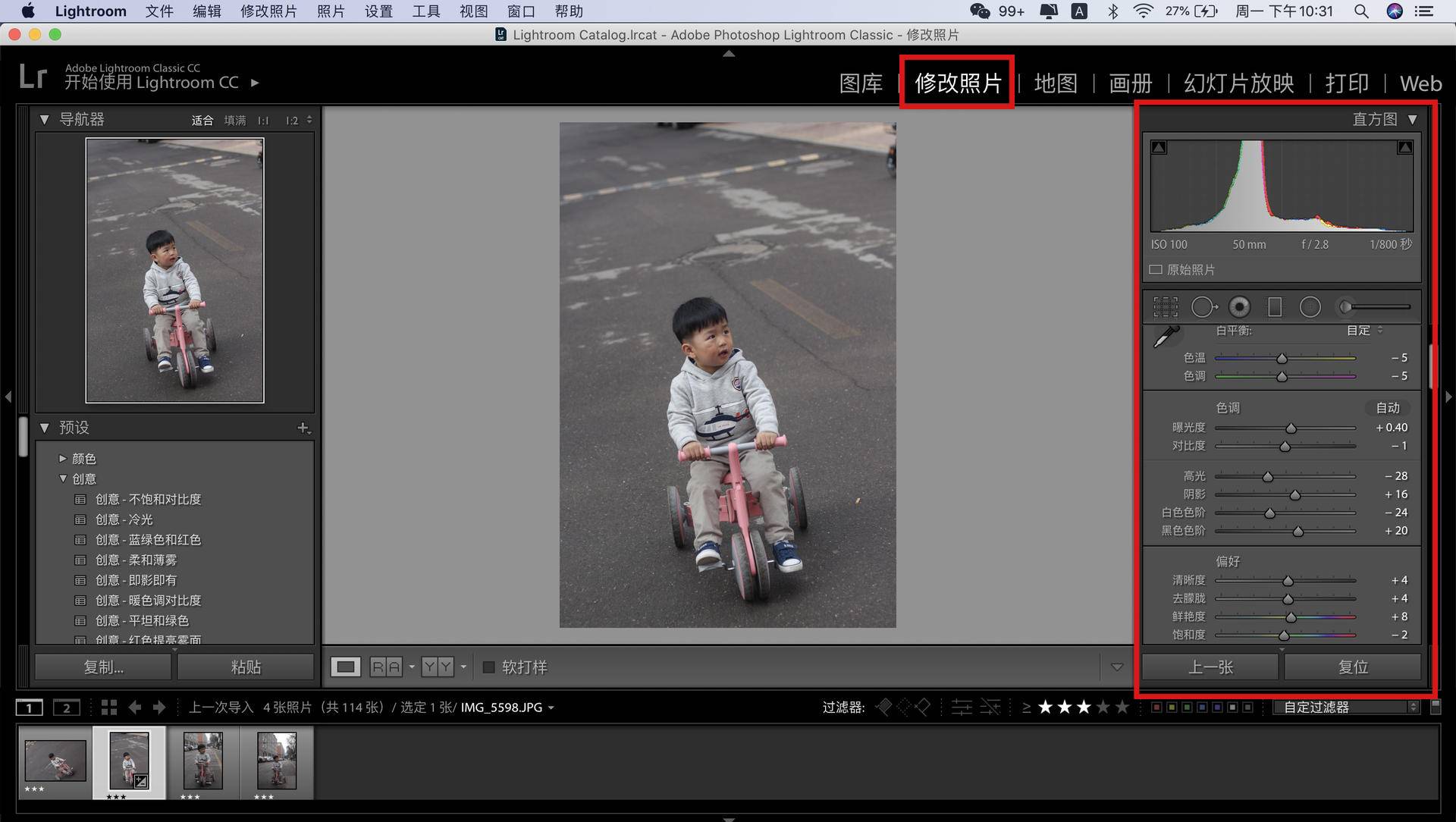This screenshot has height=822, width=1456.
Task: Open the 照片 menu in menu bar
Action: [331, 11]
